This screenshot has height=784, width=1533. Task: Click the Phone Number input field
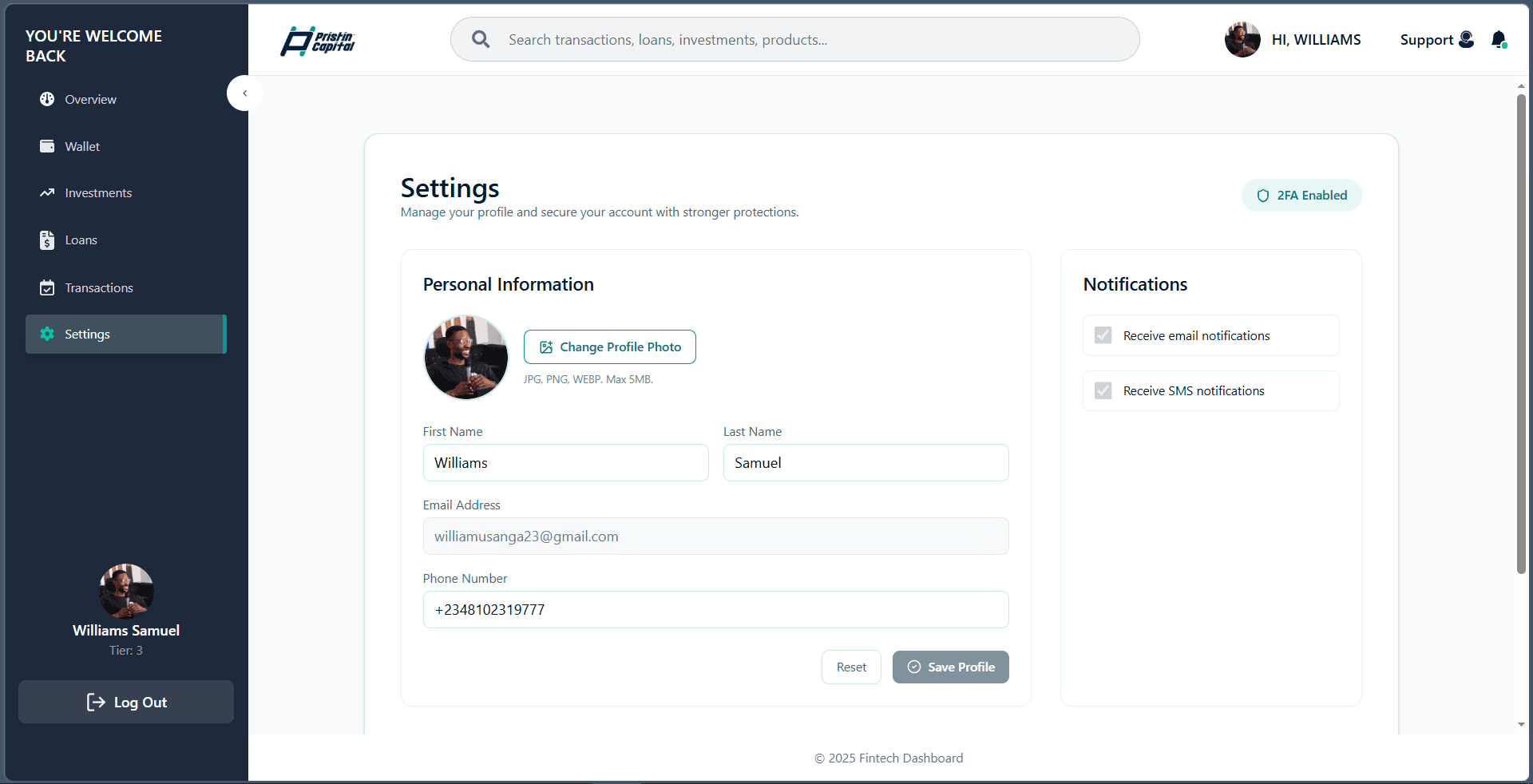click(716, 609)
